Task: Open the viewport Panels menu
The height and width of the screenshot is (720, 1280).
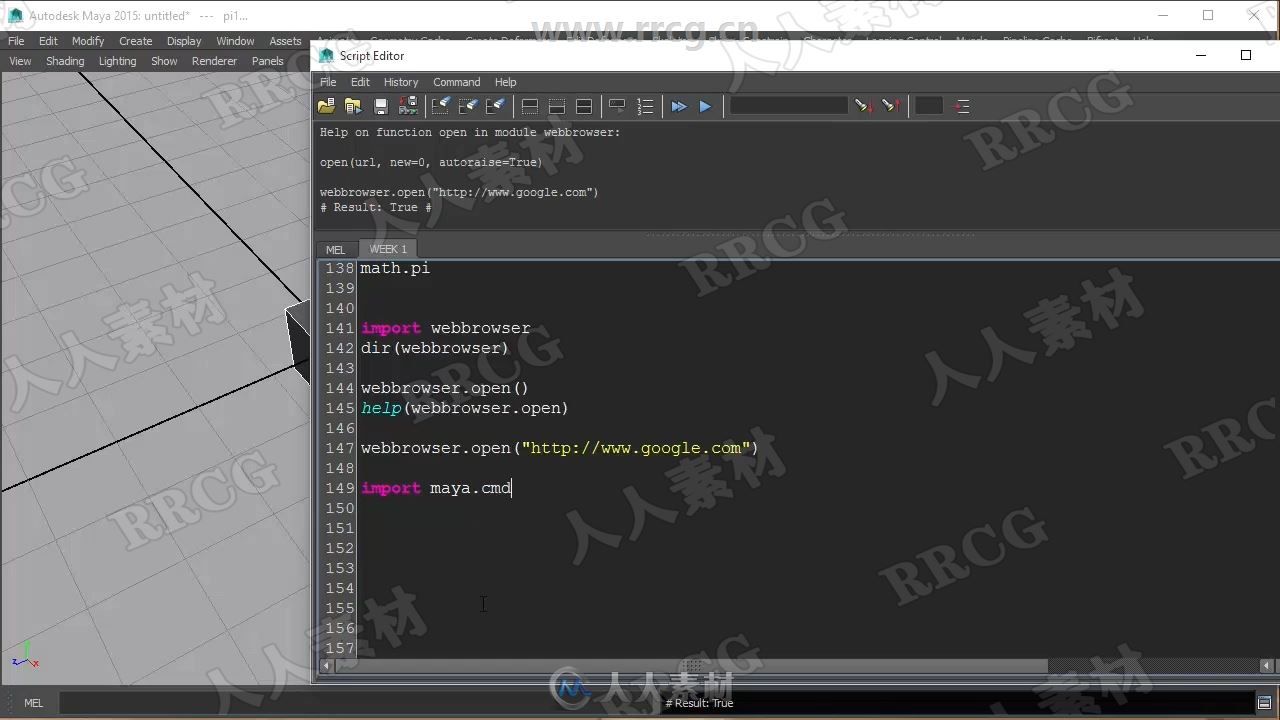Action: click(x=267, y=61)
